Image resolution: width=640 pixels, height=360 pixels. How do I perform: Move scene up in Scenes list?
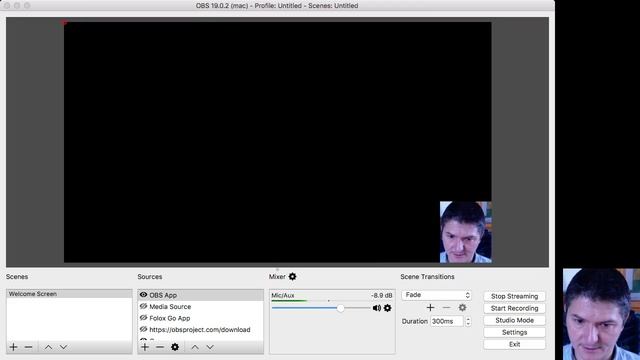[48, 347]
